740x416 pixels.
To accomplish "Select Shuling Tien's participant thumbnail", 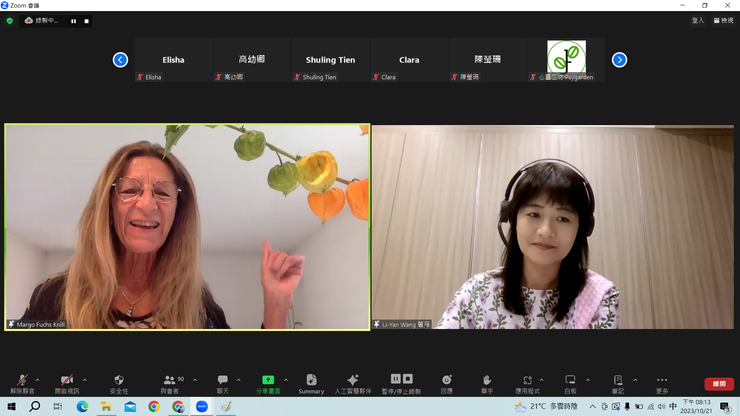I will click(x=330, y=60).
